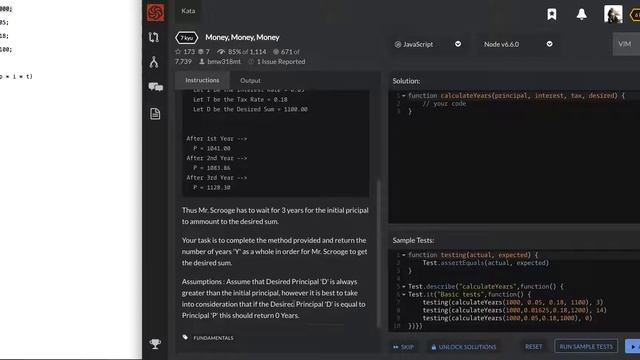Collapse Test.it Basic tests fold arrow

pos(404,294)
